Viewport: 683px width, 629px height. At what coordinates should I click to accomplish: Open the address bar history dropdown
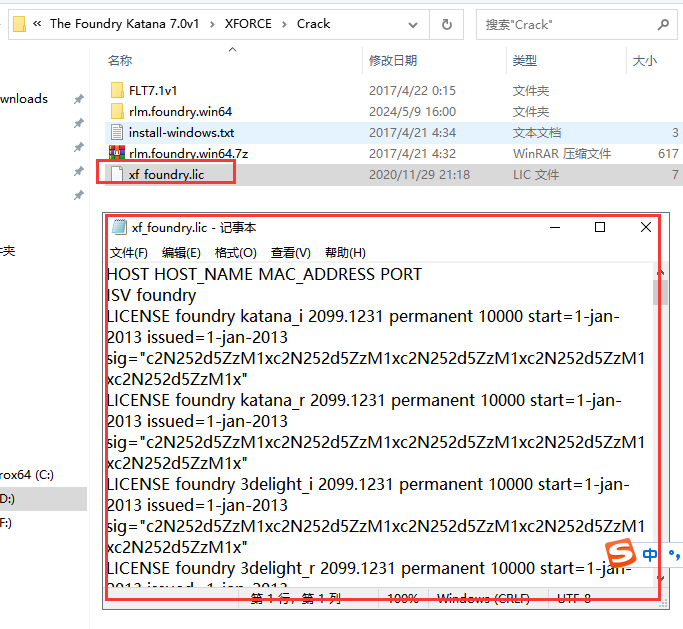tap(413, 25)
